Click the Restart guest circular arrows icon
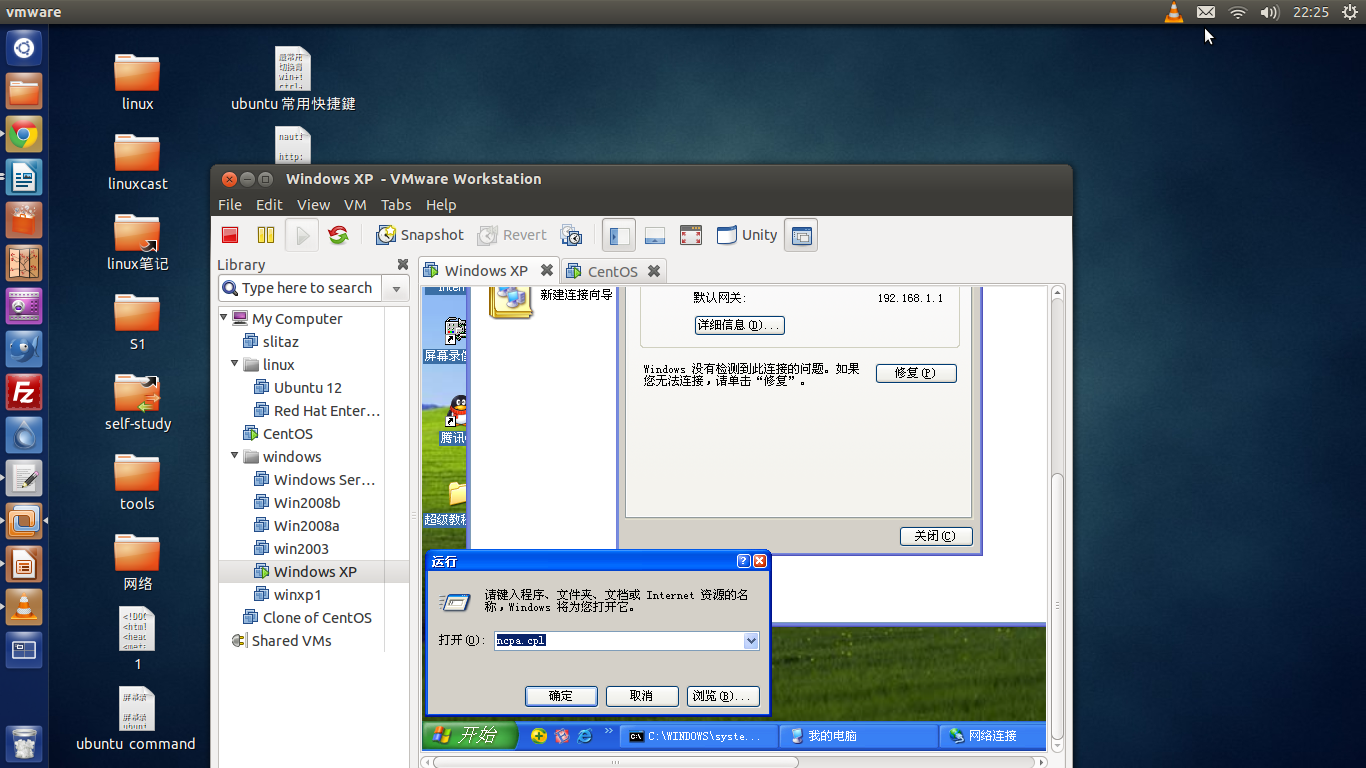1366x768 pixels. pyautogui.click(x=338, y=235)
